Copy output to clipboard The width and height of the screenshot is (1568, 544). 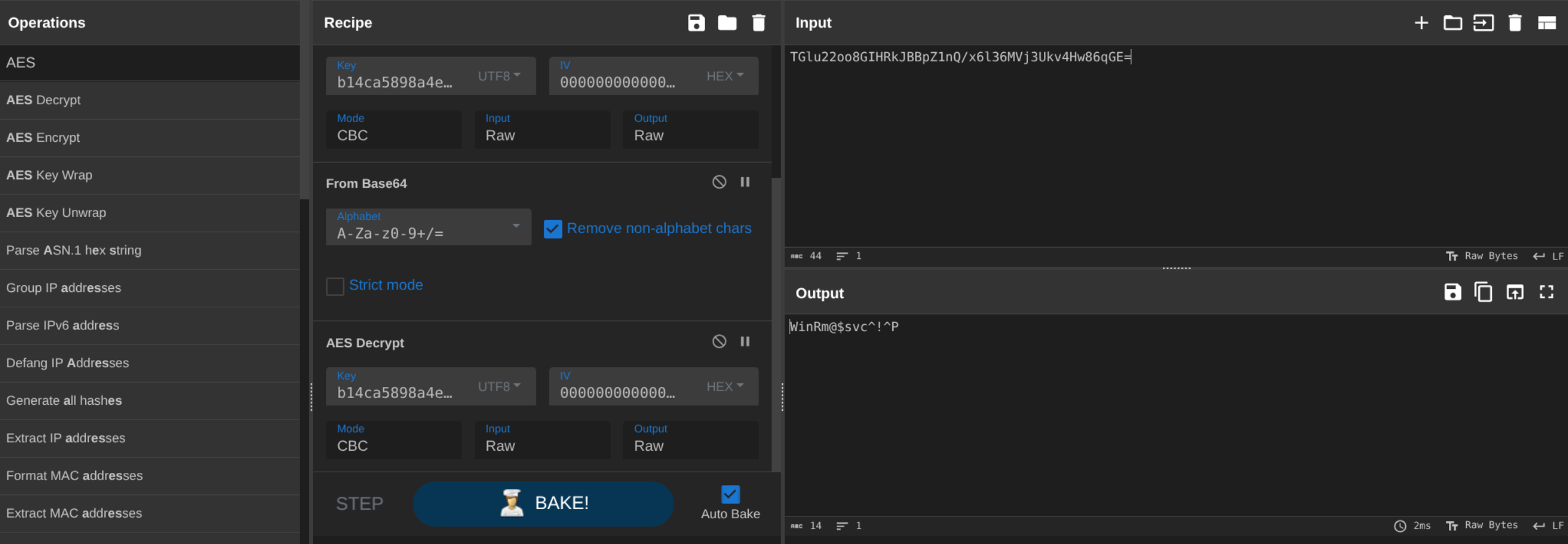pos(1483,293)
